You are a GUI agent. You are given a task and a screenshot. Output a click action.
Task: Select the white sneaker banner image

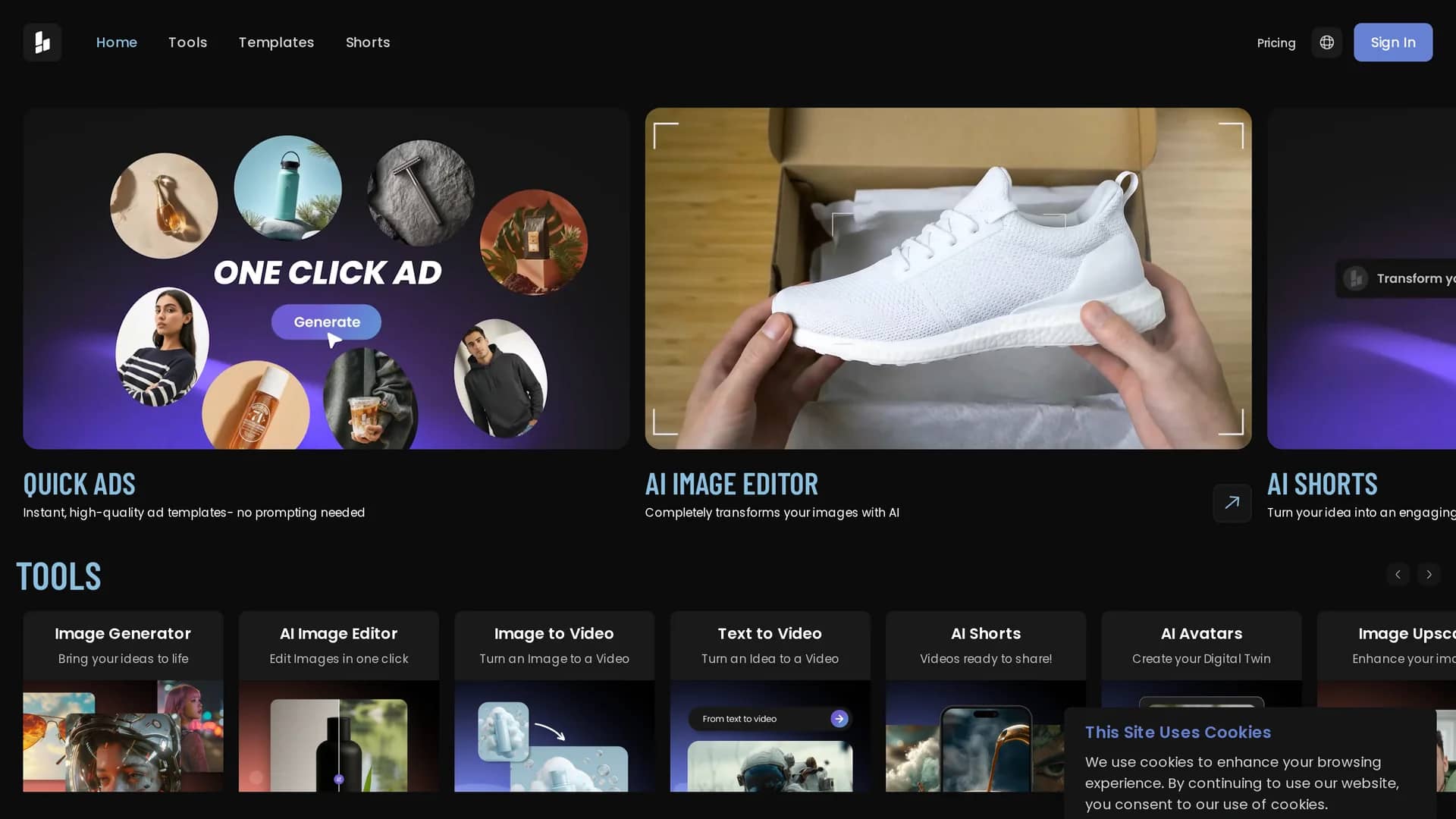pos(948,278)
